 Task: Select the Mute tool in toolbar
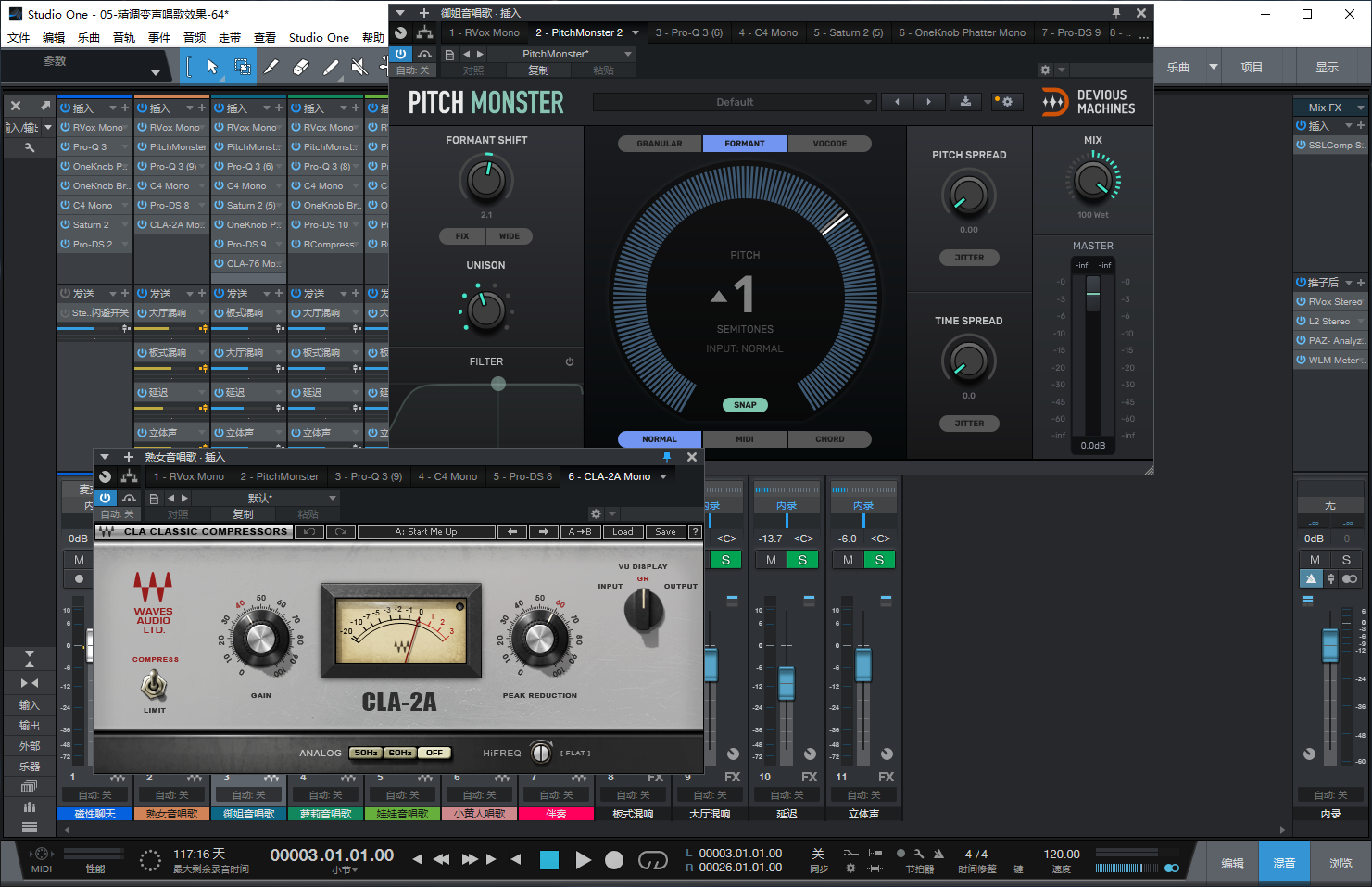tap(359, 67)
